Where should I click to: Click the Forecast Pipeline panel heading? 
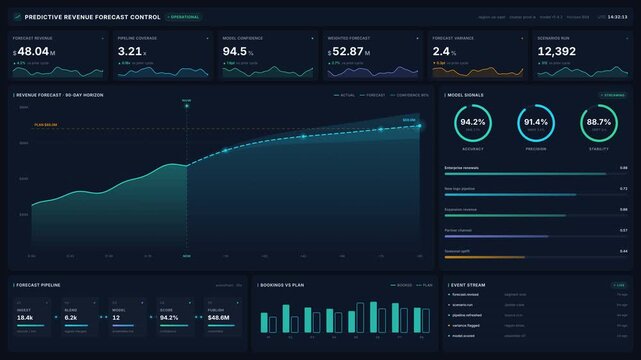pyautogui.click(x=38, y=285)
